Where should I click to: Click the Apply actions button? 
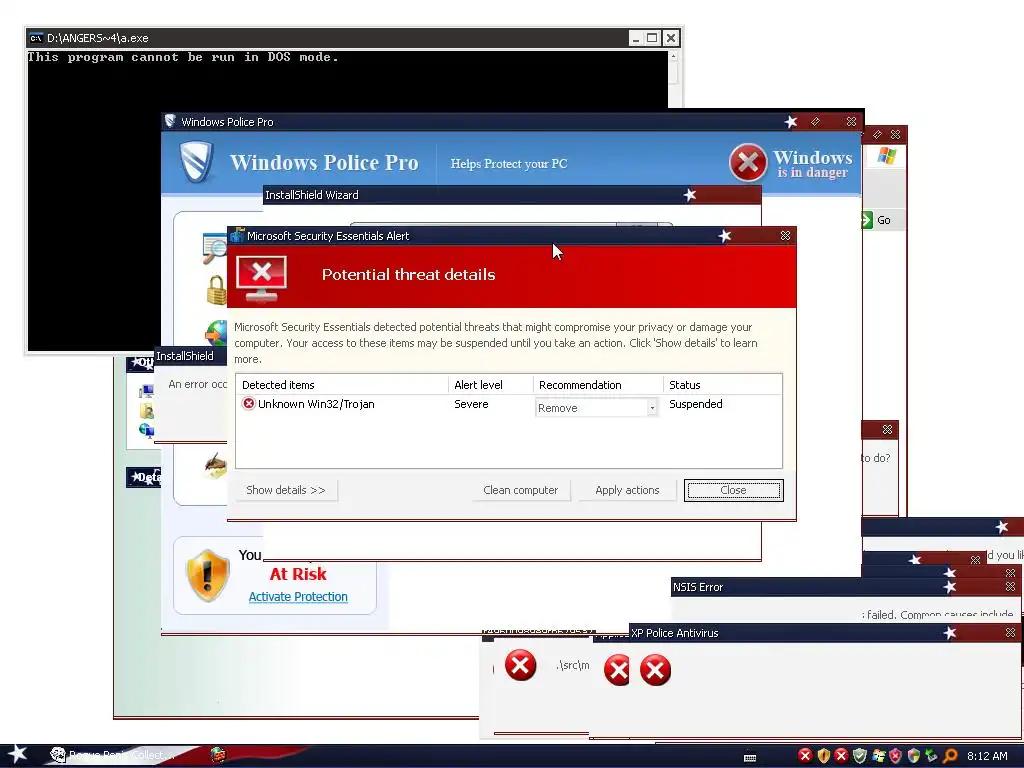[627, 490]
